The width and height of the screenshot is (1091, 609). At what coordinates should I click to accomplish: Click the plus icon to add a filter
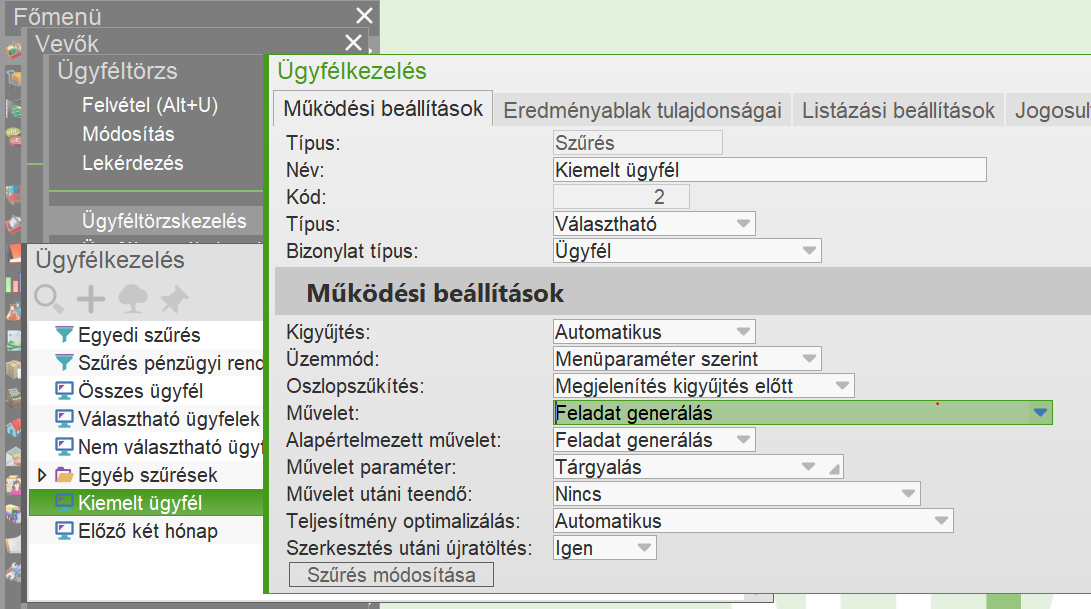click(91, 298)
